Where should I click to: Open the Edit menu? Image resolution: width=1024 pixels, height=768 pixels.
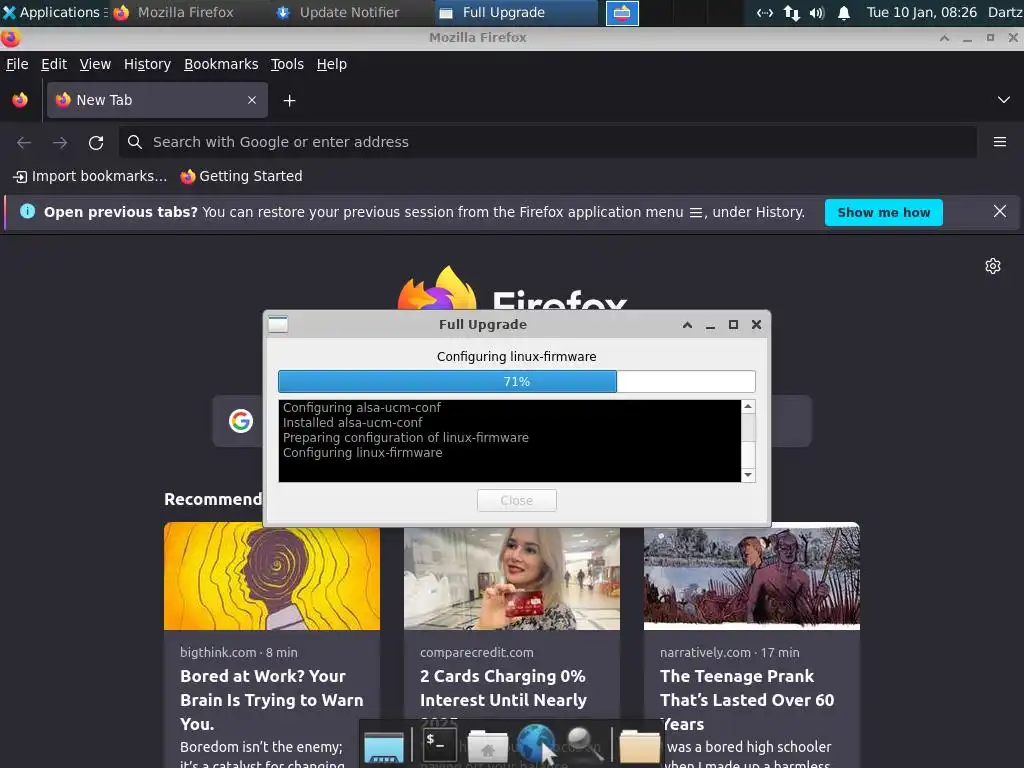click(x=54, y=64)
